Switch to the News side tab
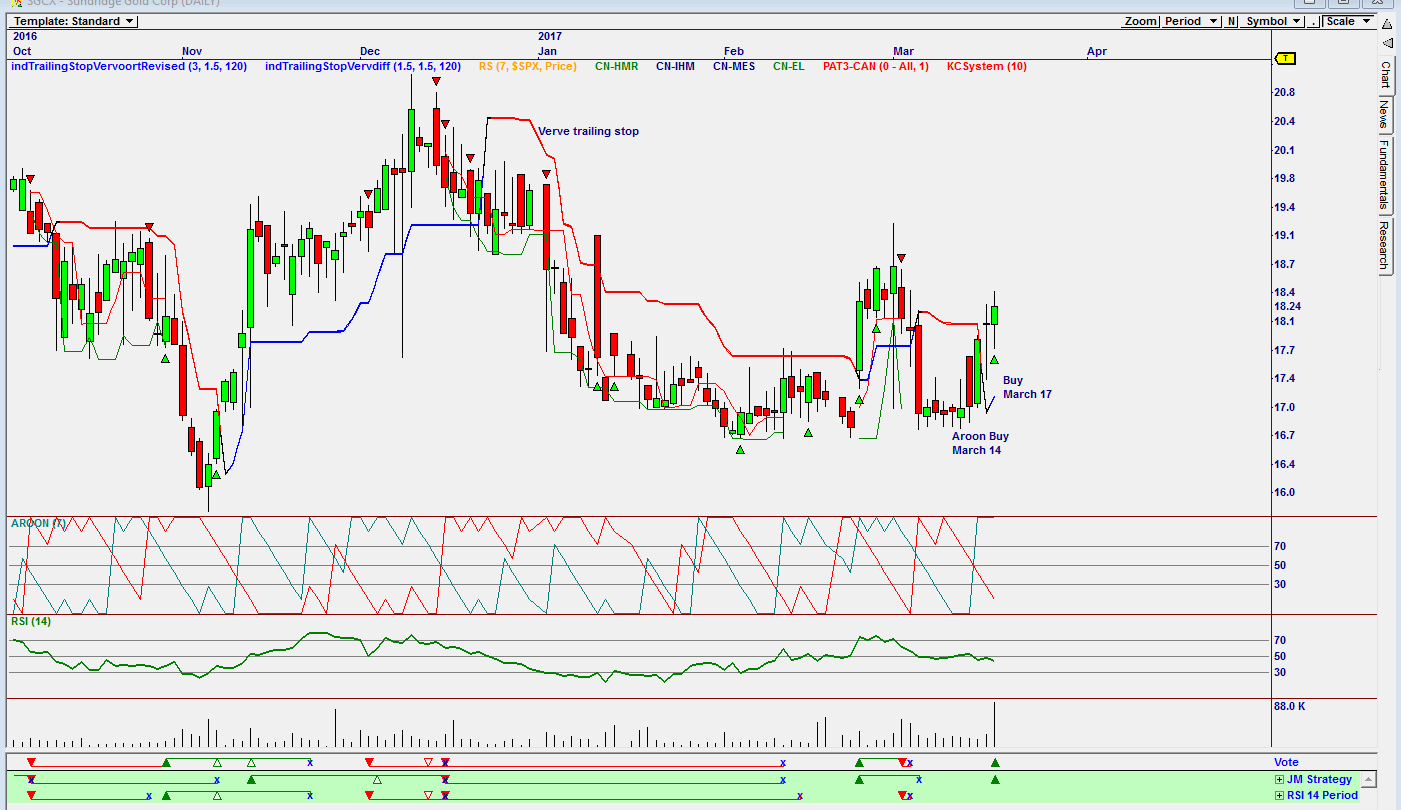This screenshot has height=810, width=1401. (x=1385, y=114)
